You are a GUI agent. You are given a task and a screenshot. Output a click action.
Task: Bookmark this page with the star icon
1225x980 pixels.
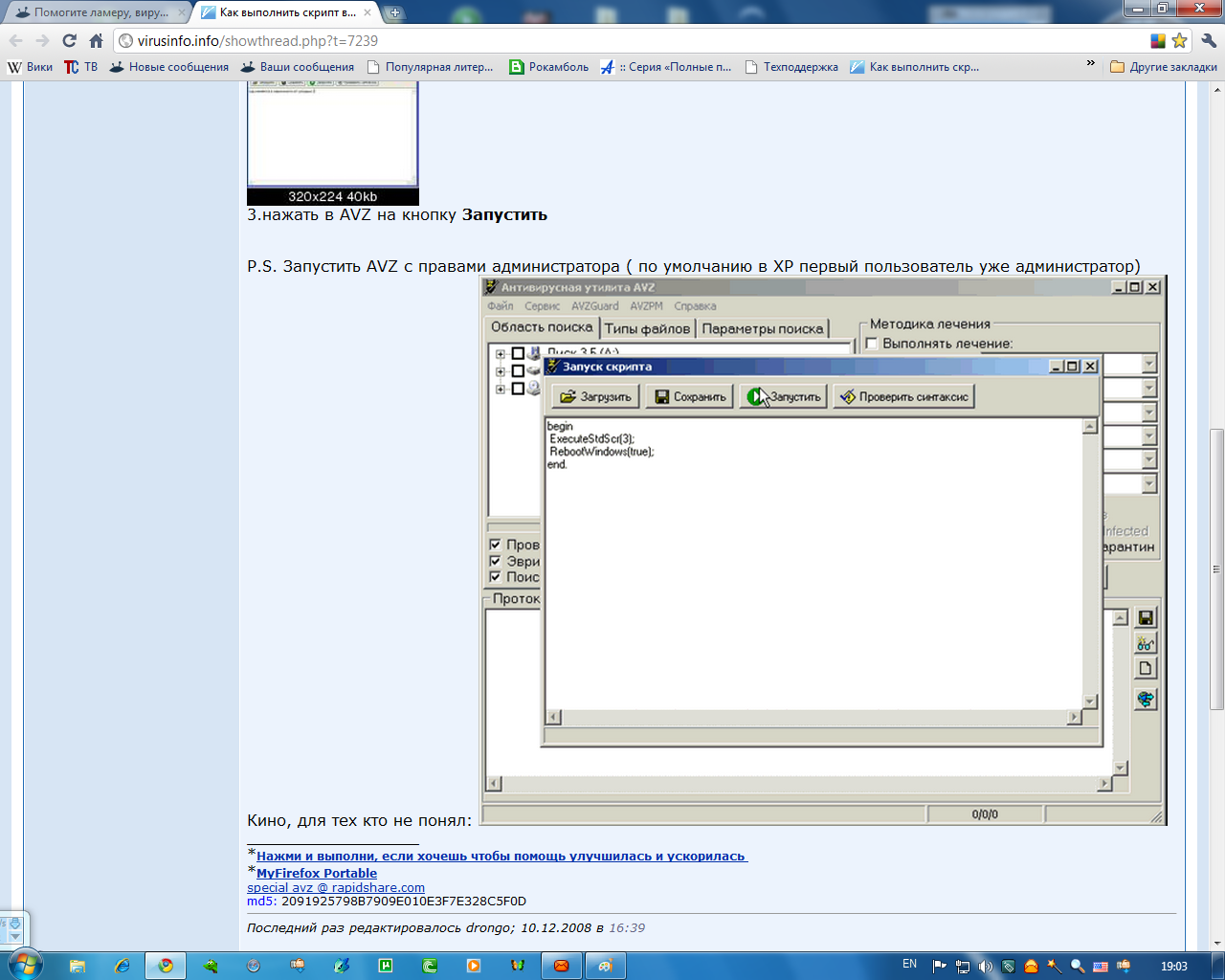click(1179, 40)
